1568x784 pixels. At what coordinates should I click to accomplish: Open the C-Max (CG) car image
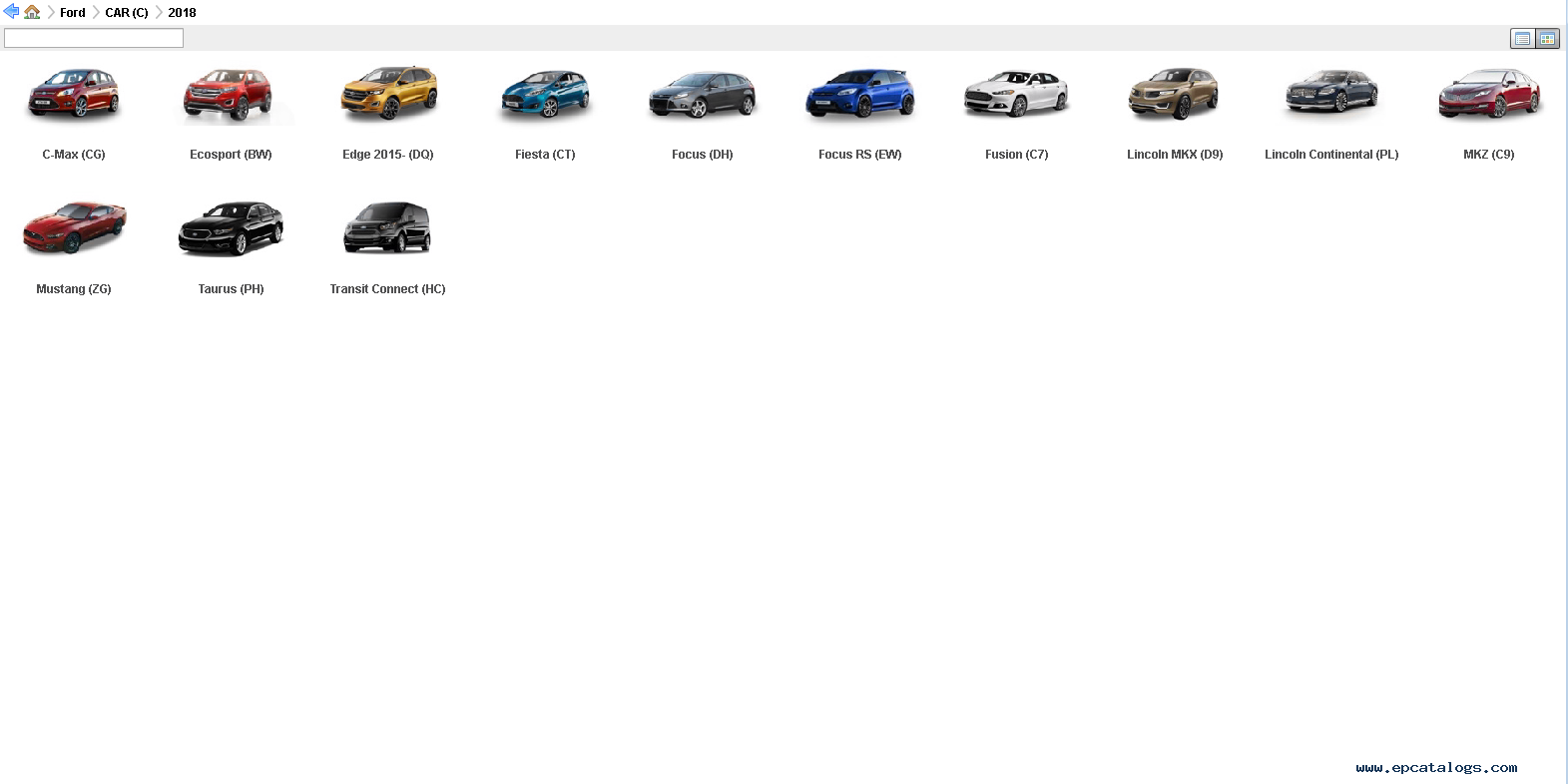pyautogui.click(x=74, y=95)
